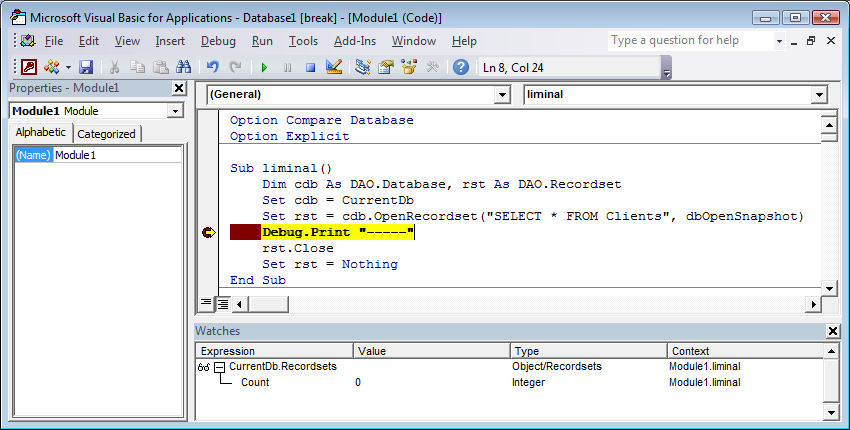Open the Edit menu

pyautogui.click(x=89, y=41)
